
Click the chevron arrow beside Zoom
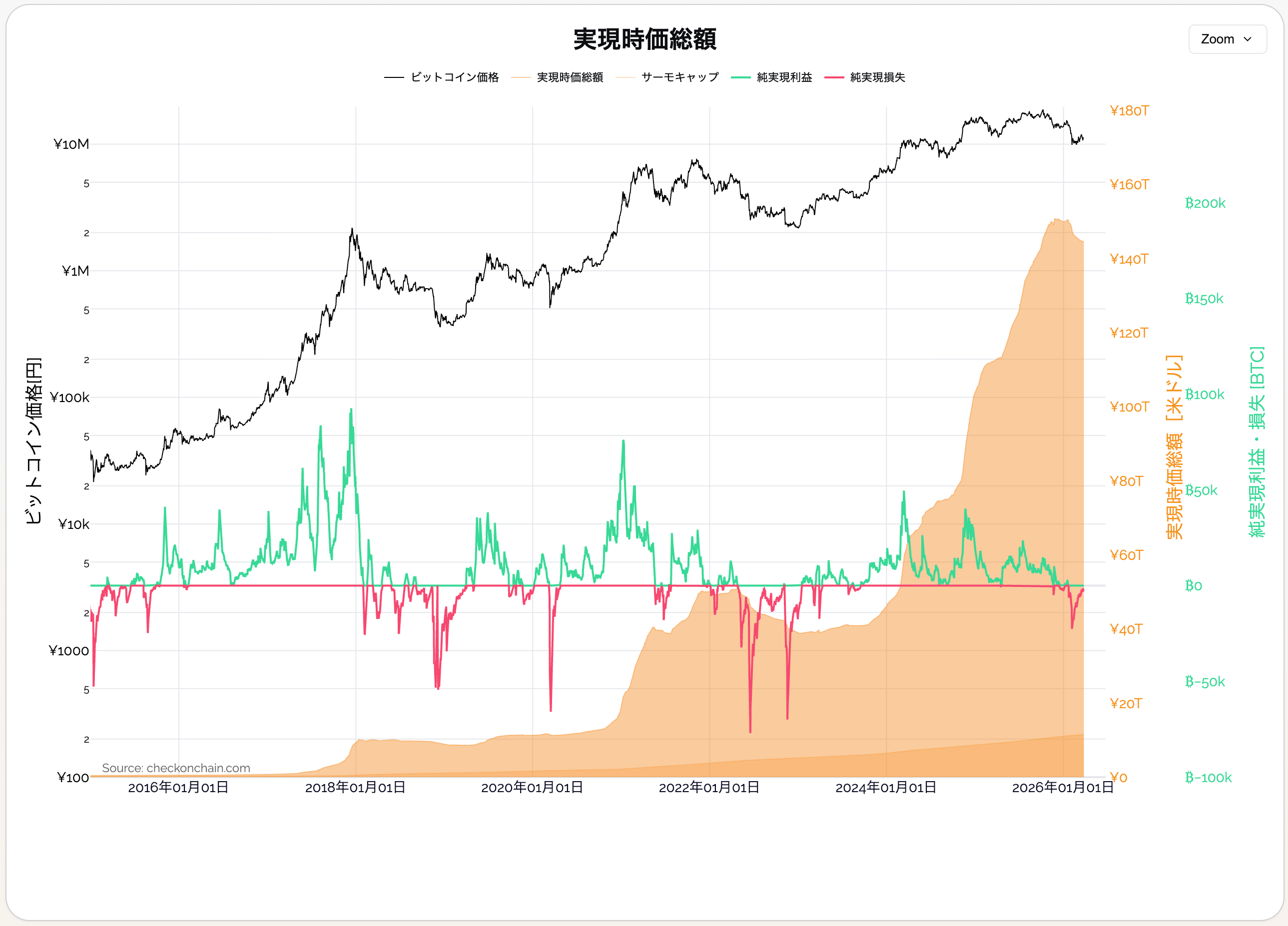pyautogui.click(x=1248, y=39)
